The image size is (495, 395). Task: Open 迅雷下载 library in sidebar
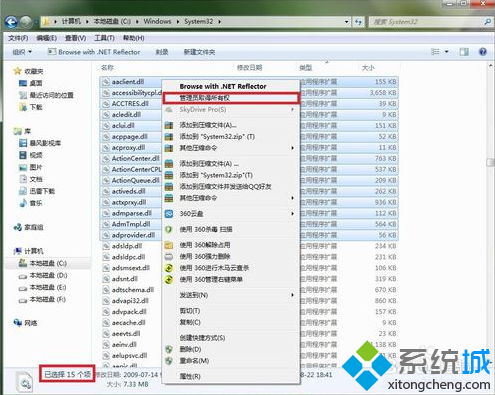[x=37, y=191]
